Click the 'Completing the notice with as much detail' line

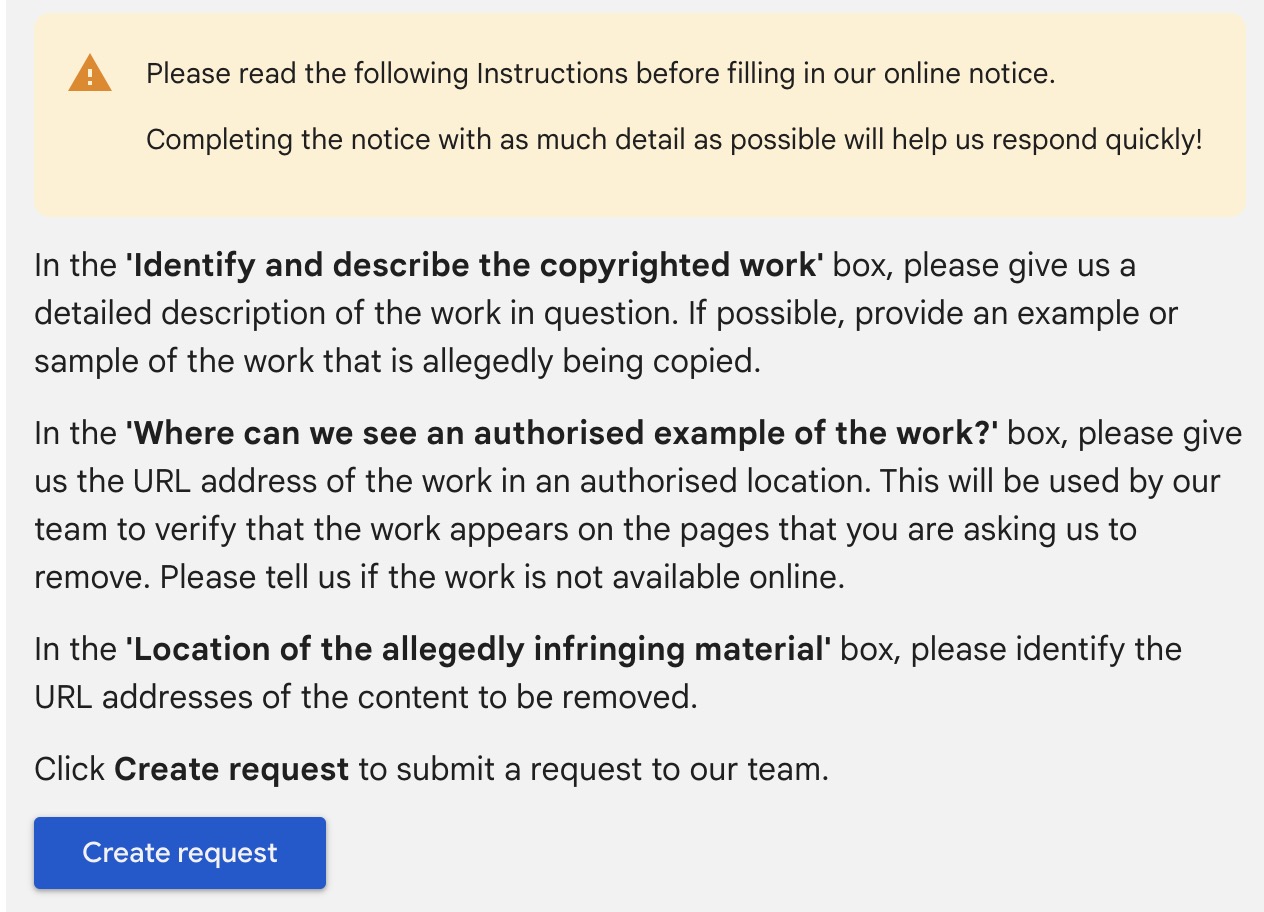673,140
